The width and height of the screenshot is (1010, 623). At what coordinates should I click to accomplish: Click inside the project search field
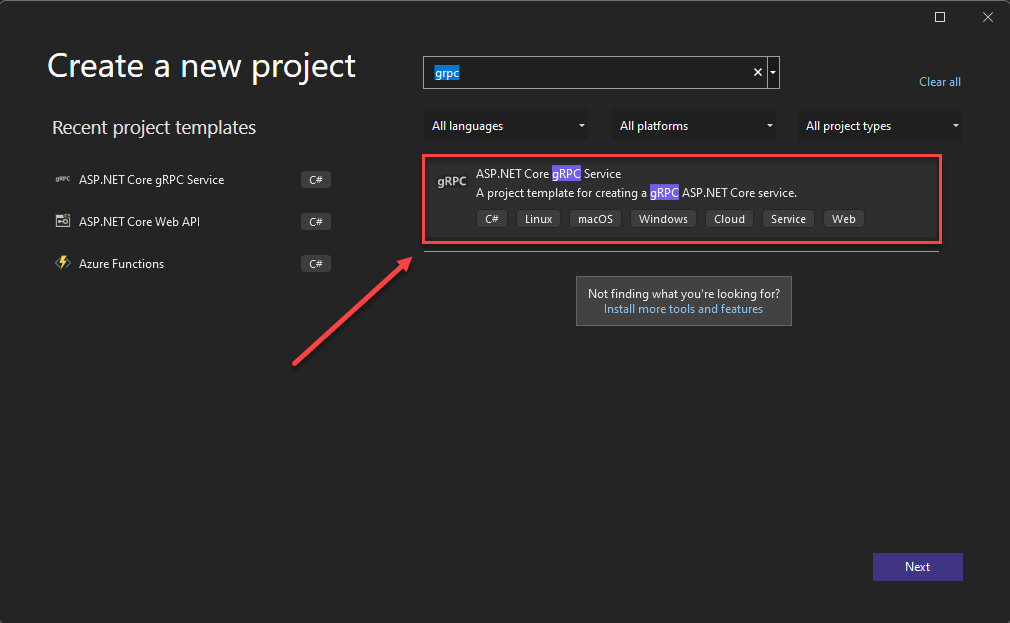[x=590, y=72]
